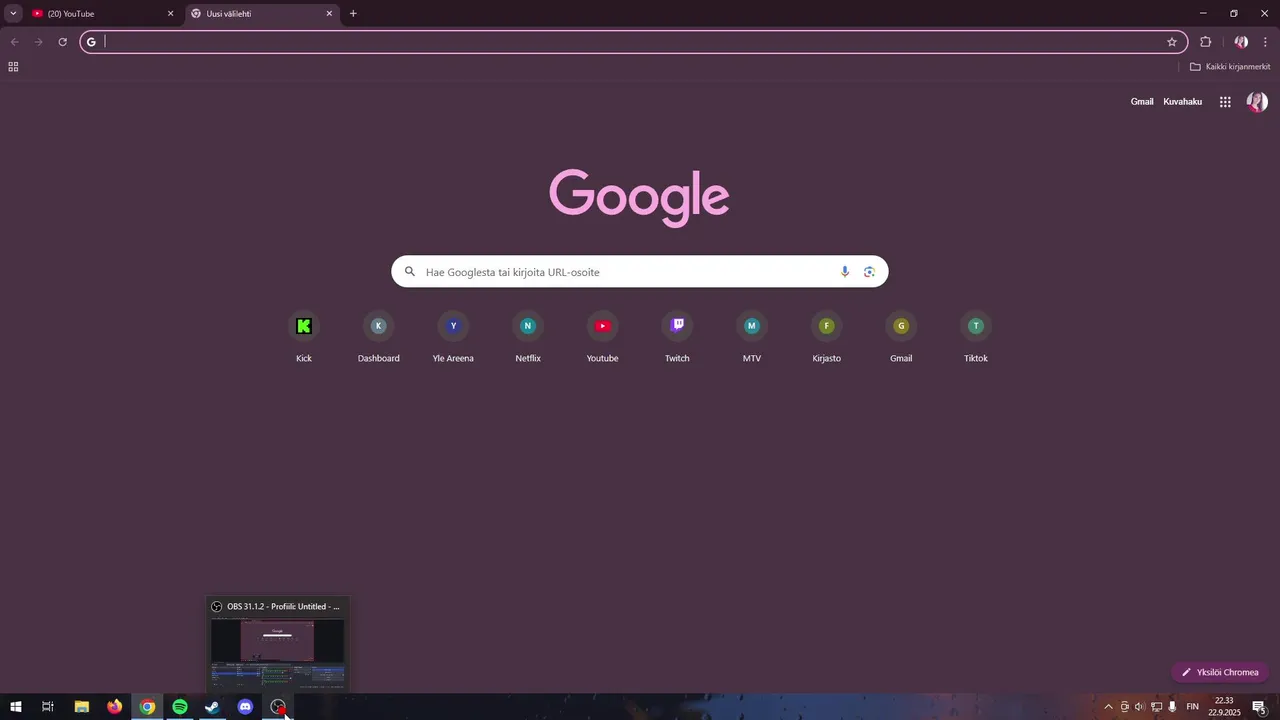Image resolution: width=1280 pixels, height=720 pixels.
Task: Focus the Chrome address bar
Action: tap(634, 42)
